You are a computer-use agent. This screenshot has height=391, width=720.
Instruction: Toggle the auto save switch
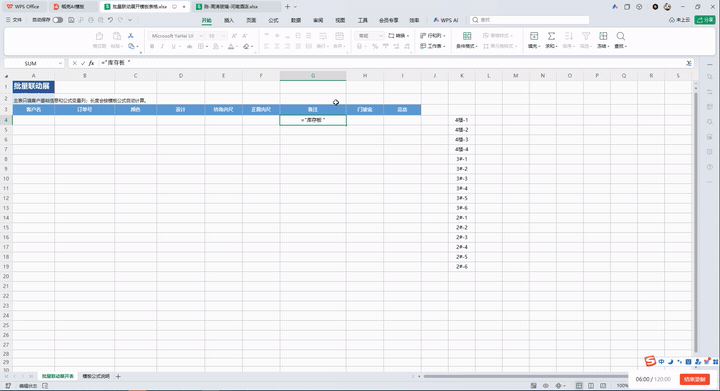tap(58, 20)
